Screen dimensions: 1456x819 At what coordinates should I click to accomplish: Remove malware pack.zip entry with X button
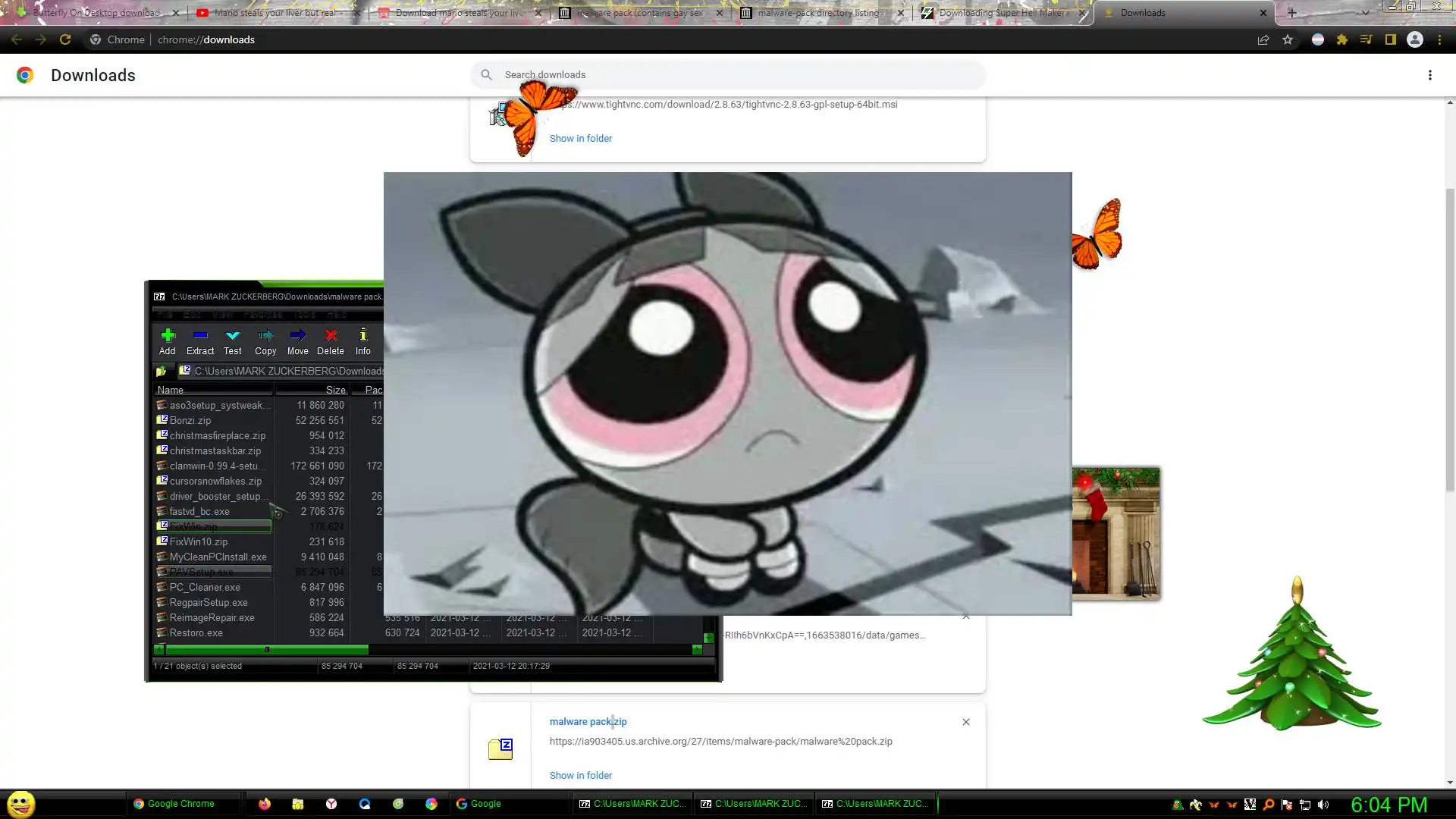pyautogui.click(x=965, y=722)
